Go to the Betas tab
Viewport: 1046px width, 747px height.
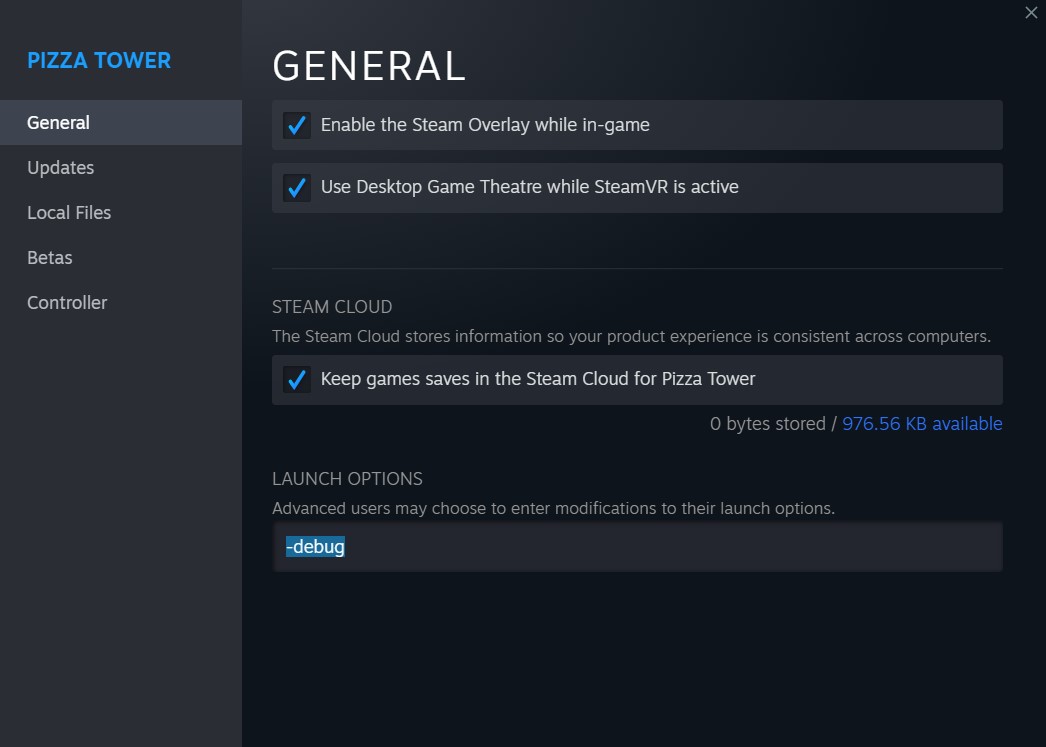click(50, 258)
